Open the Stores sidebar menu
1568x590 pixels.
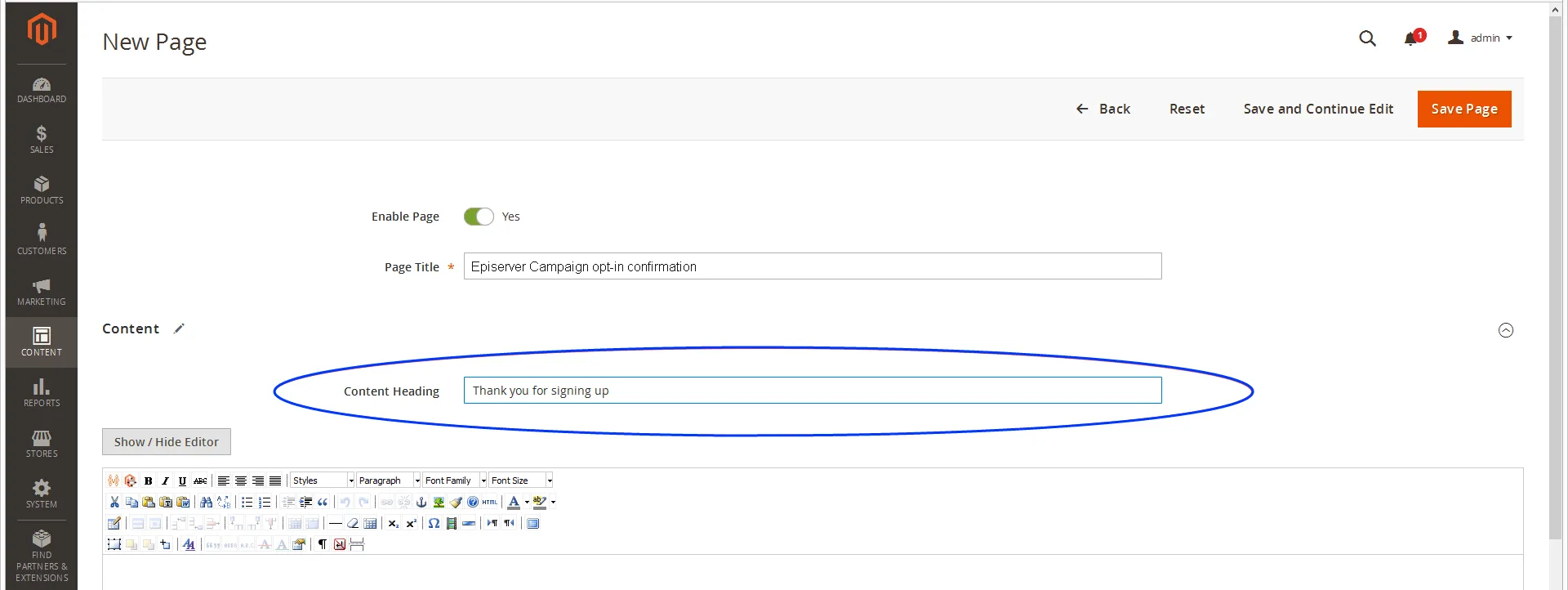point(42,444)
